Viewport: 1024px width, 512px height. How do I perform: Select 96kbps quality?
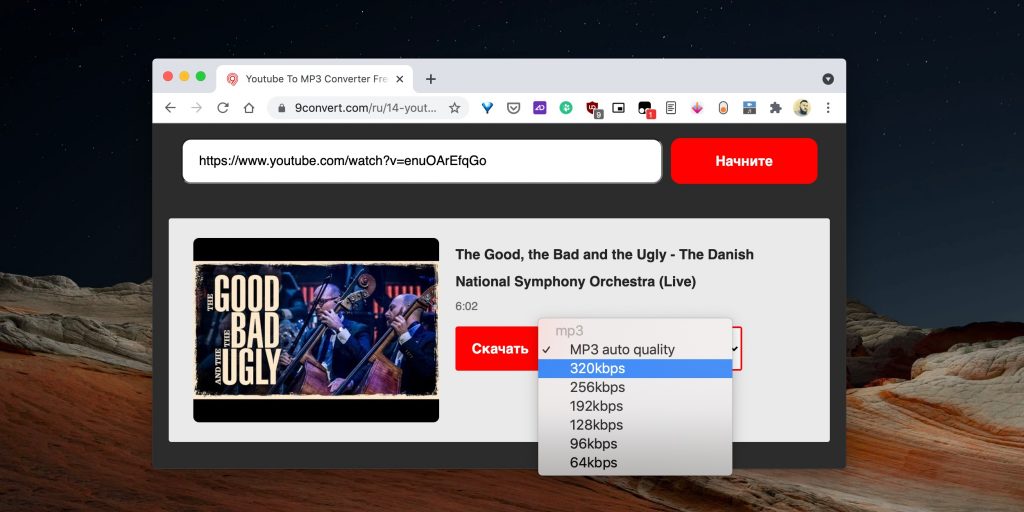(x=635, y=444)
